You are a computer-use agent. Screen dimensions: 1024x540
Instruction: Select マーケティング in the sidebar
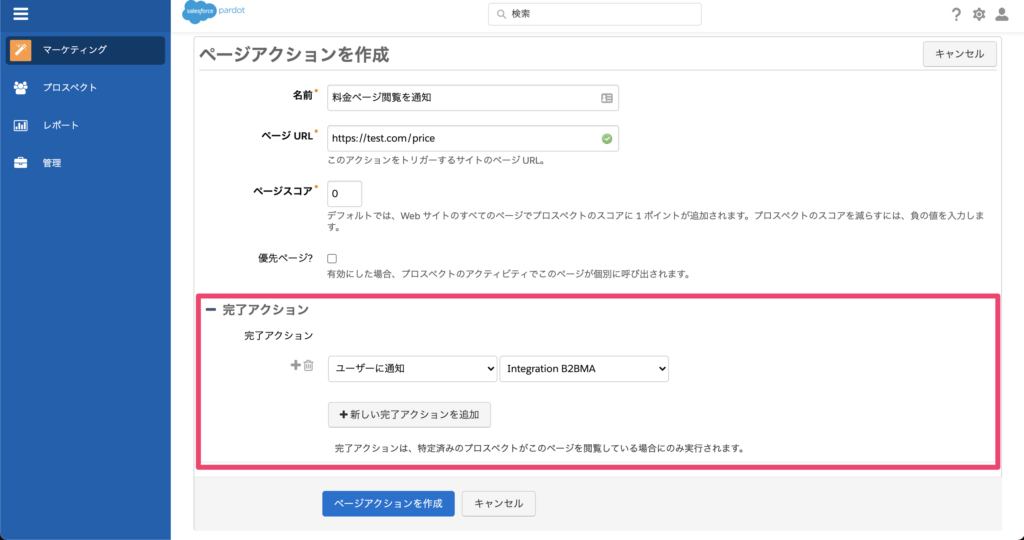point(86,50)
